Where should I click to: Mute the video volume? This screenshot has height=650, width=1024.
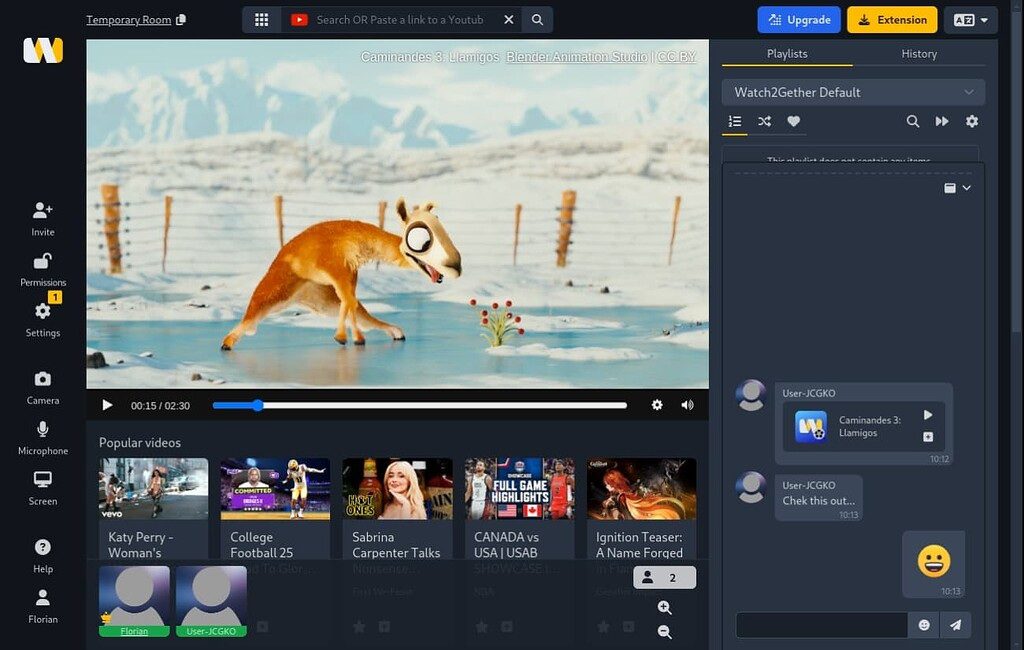(x=687, y=405)
